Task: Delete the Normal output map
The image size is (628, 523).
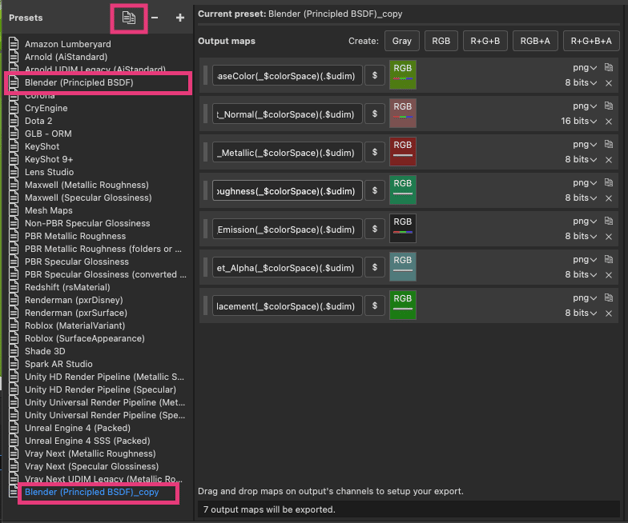Action: click(609, 121)
